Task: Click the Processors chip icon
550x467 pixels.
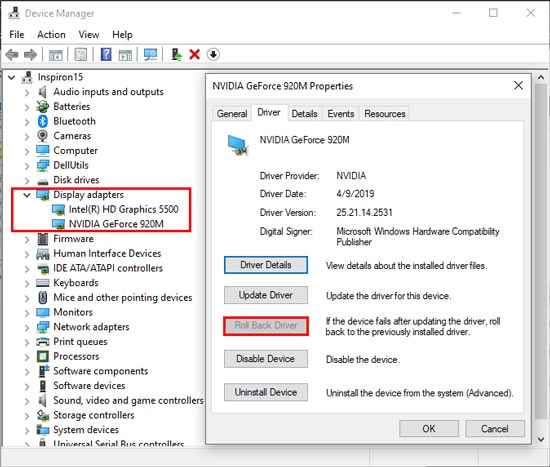Action: click(x=42, y=356)
